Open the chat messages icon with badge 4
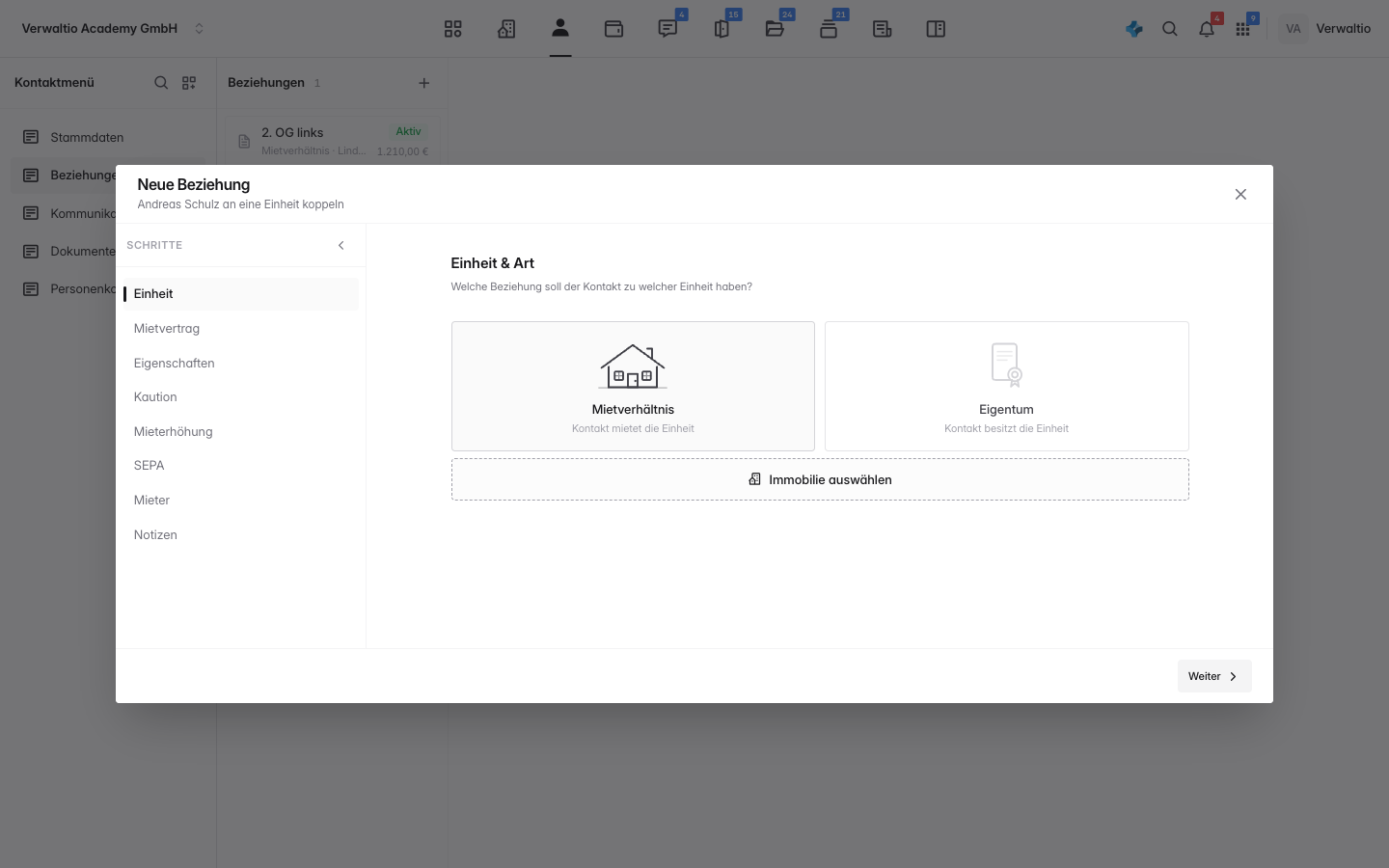The width and height of the screenshot is (1389, 868). click(667, 29)
